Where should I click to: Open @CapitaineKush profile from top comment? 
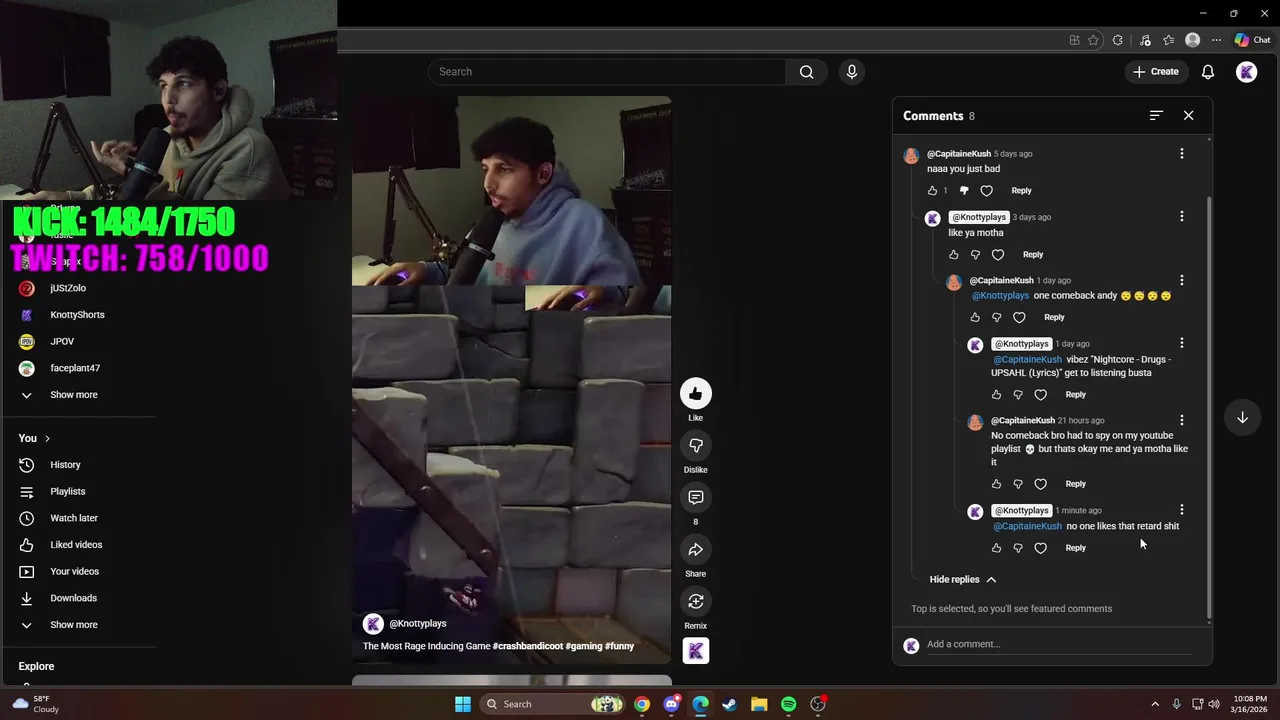click(x=958, y=154)
